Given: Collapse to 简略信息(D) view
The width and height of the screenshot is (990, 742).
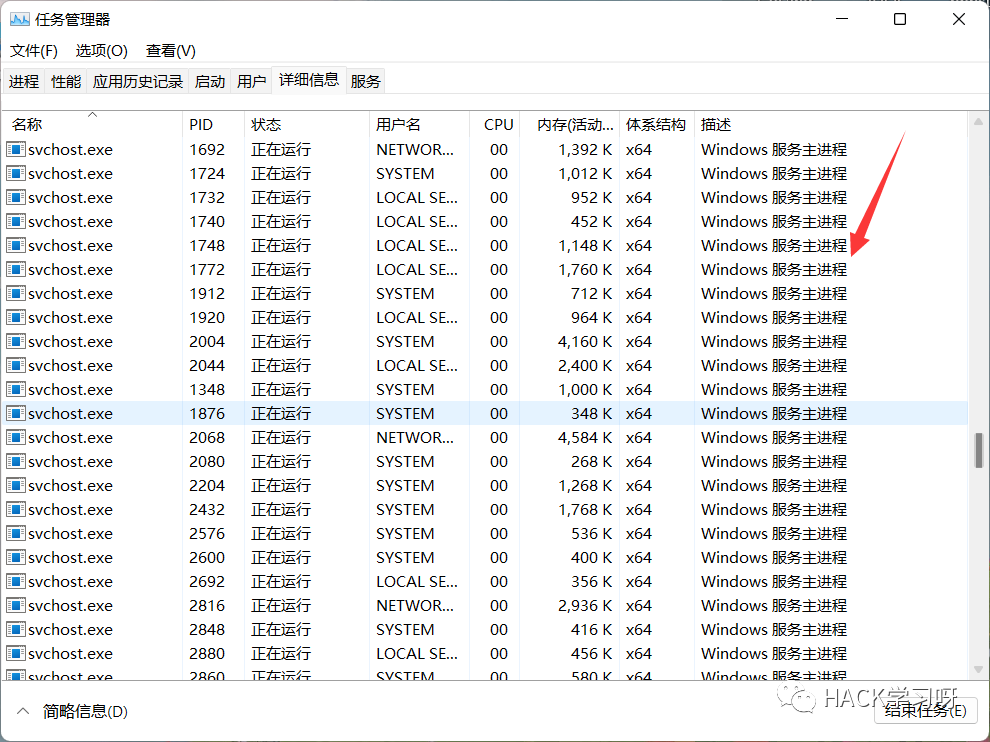Looking at the screenshot, I should coord(72,712).
